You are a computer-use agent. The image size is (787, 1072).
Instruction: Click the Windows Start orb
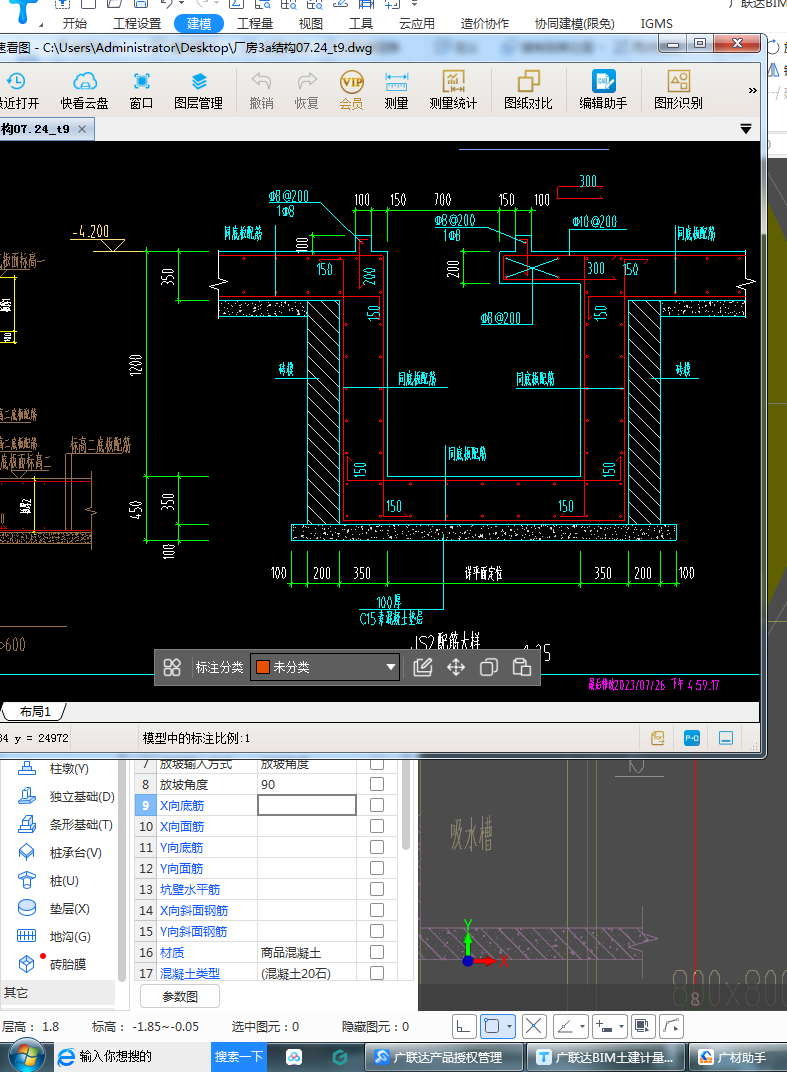pos(26,1056)
